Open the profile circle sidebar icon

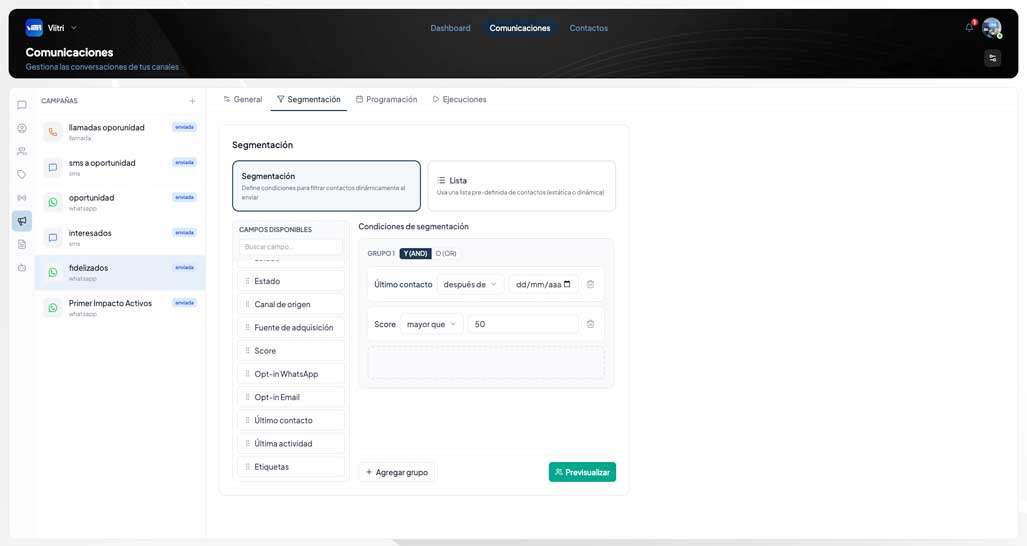click(22, 128)
